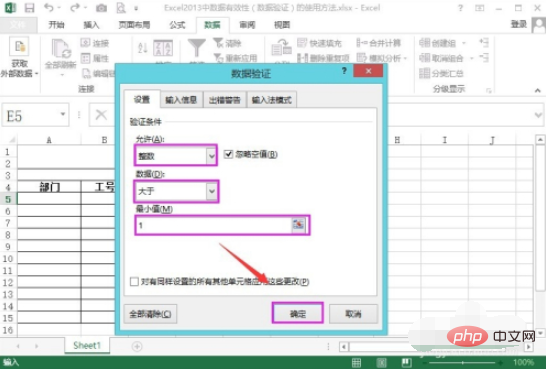Click the horizontal scrollbar left arrow
Screen dimensions: 546x369
click(x=344, y=347)
